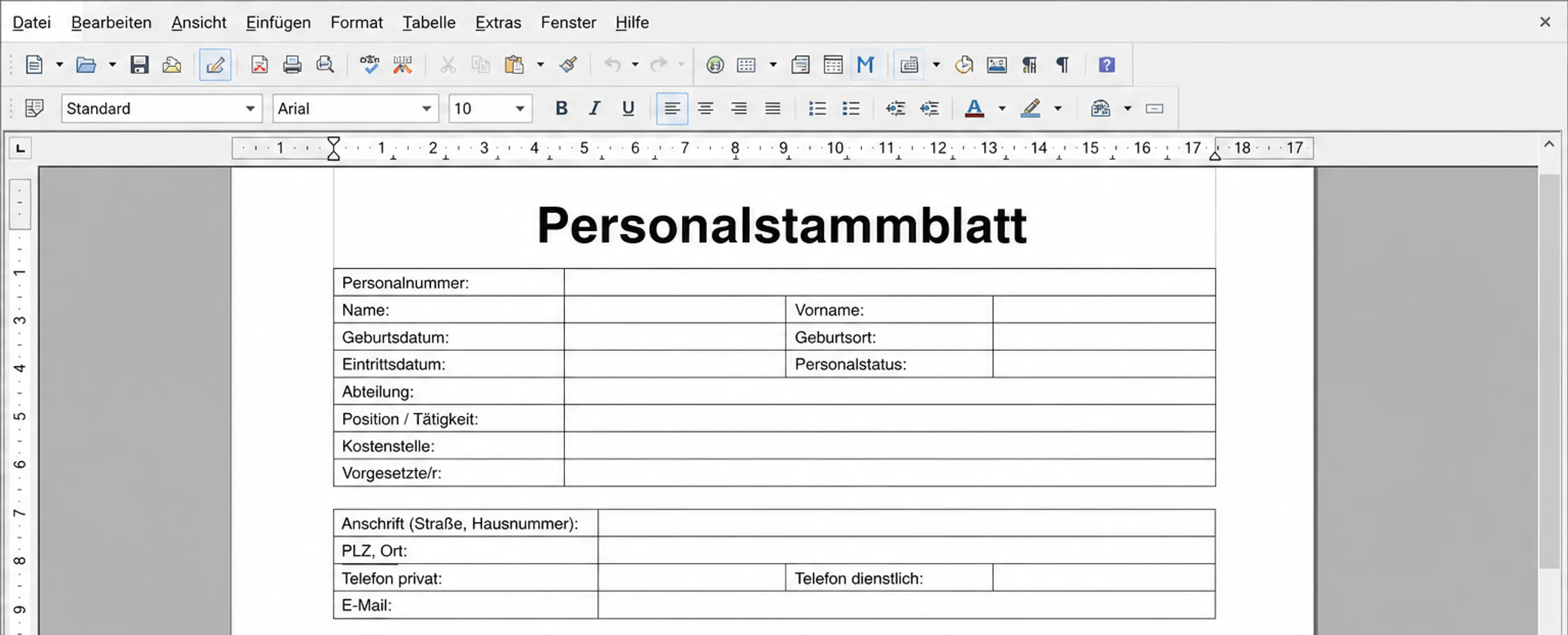Undo the last action
This screenshot has width=1568, height=635.
[x=612, y=65]
